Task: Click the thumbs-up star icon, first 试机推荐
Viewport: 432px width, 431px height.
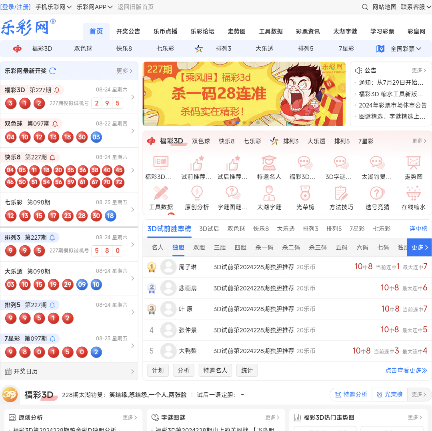Action: click(196, 163)
